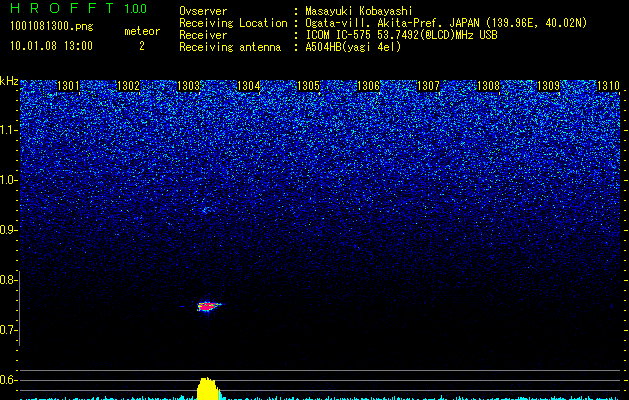The height and width of the screenshot is (400, 629).
Task: Click the 1.0 kHz axis tick label
Action: pyautogui.click(x=8, y=180)
